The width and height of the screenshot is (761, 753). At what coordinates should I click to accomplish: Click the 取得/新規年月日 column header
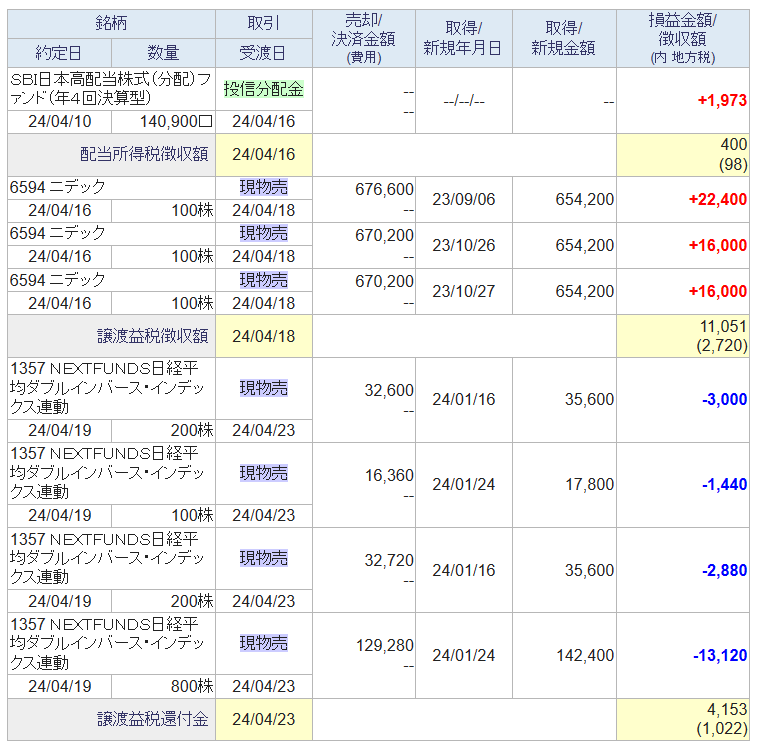pyautogui.click(x=463, y=38)
